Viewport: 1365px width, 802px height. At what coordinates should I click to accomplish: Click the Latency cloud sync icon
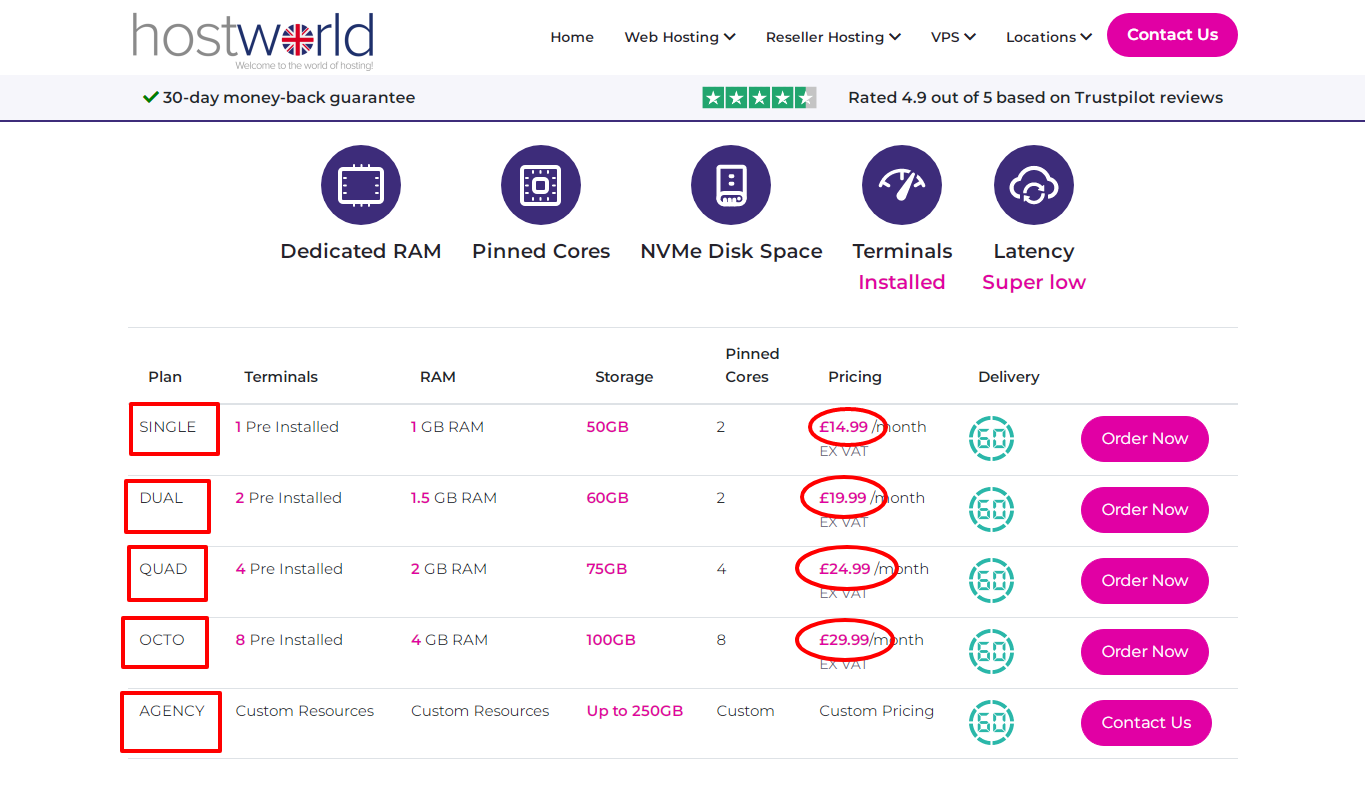point(1034,186)
